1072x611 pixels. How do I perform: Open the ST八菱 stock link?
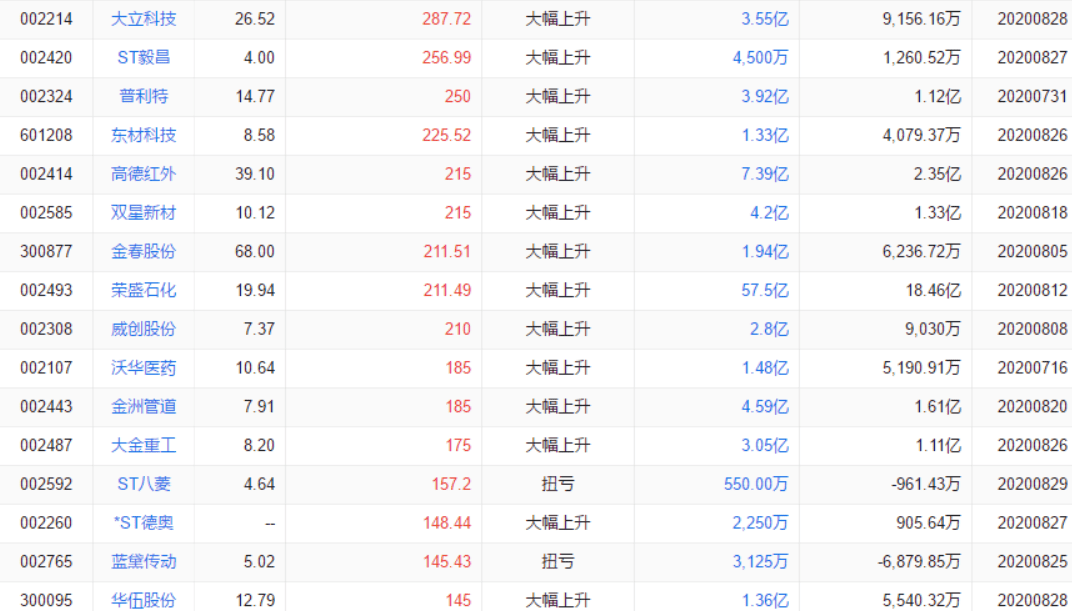[x=144, y=484]
